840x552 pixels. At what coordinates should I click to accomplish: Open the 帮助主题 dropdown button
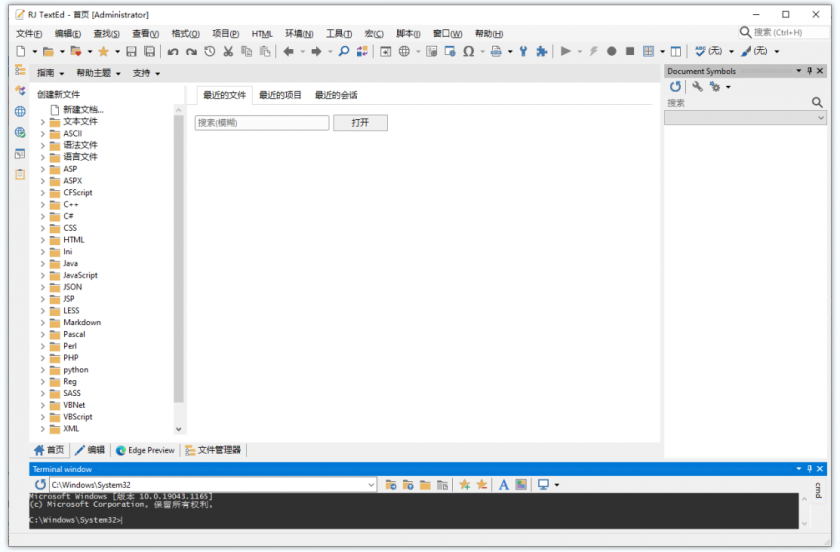click(x=98, y=73)
